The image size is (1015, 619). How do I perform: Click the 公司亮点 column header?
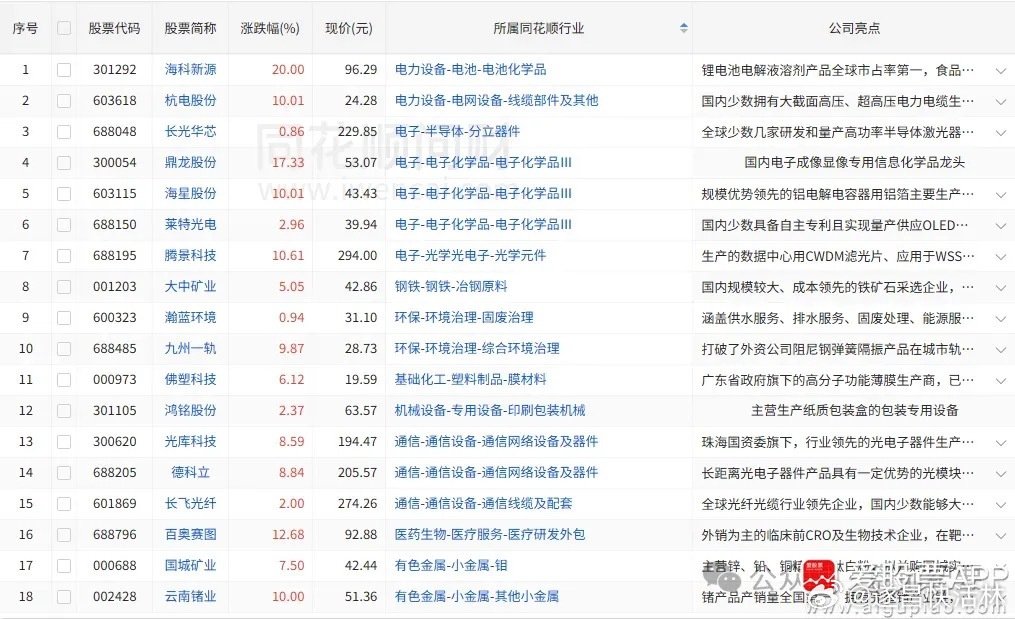coord(855,28)
